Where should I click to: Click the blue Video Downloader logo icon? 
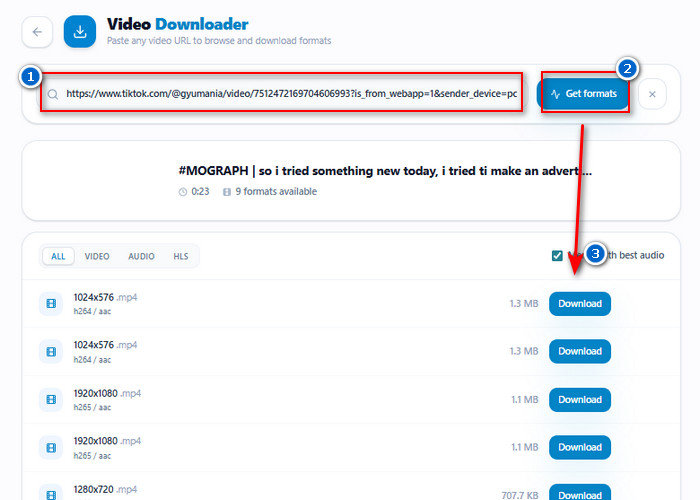coord(80,32)
